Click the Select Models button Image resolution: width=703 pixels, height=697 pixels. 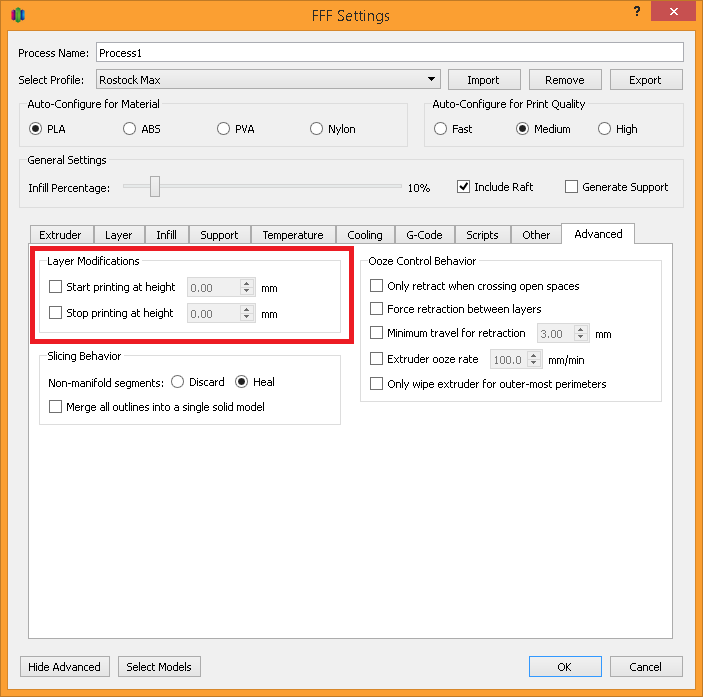click(x=159, y=667)
